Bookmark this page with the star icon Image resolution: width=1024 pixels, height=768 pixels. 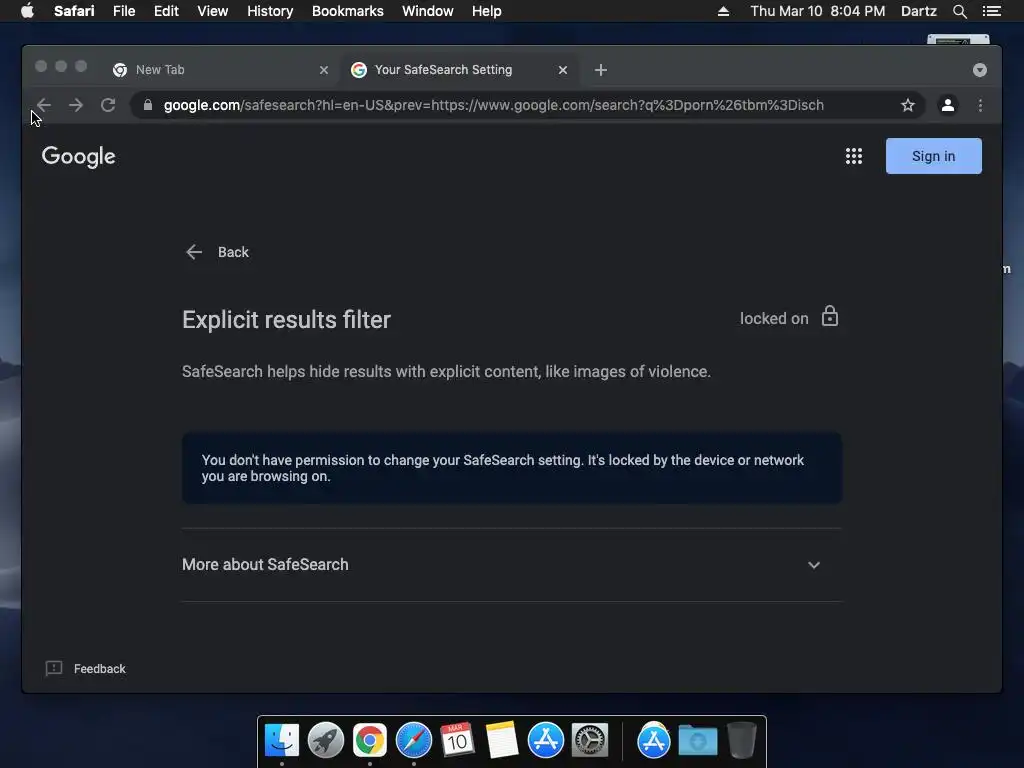click(x=907, y=105)
